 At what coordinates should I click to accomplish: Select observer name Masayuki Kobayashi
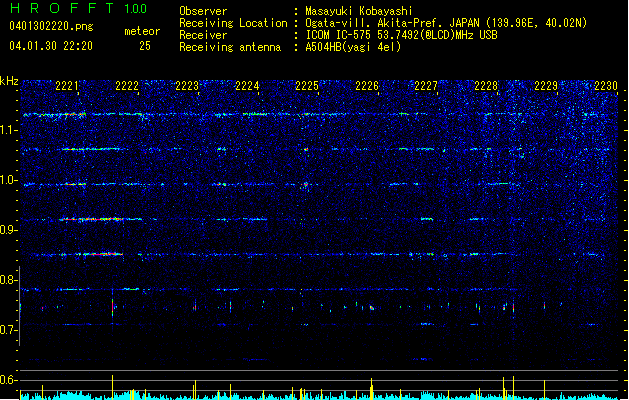pos(359,11)
